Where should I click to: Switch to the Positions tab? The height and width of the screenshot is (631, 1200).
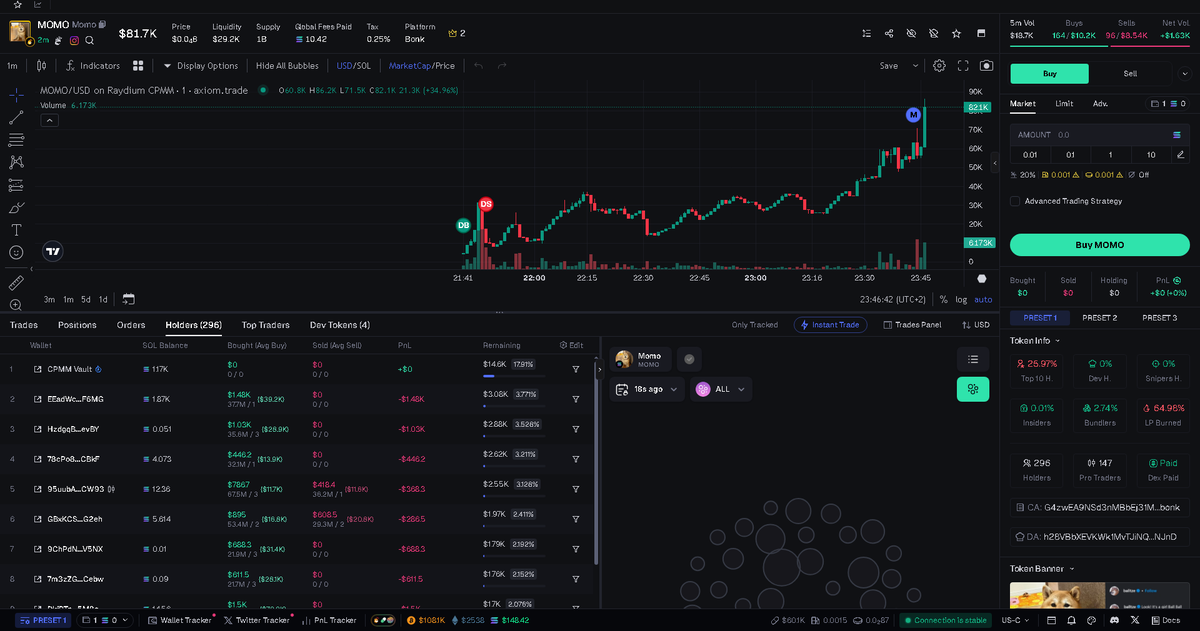pos(77,325)
